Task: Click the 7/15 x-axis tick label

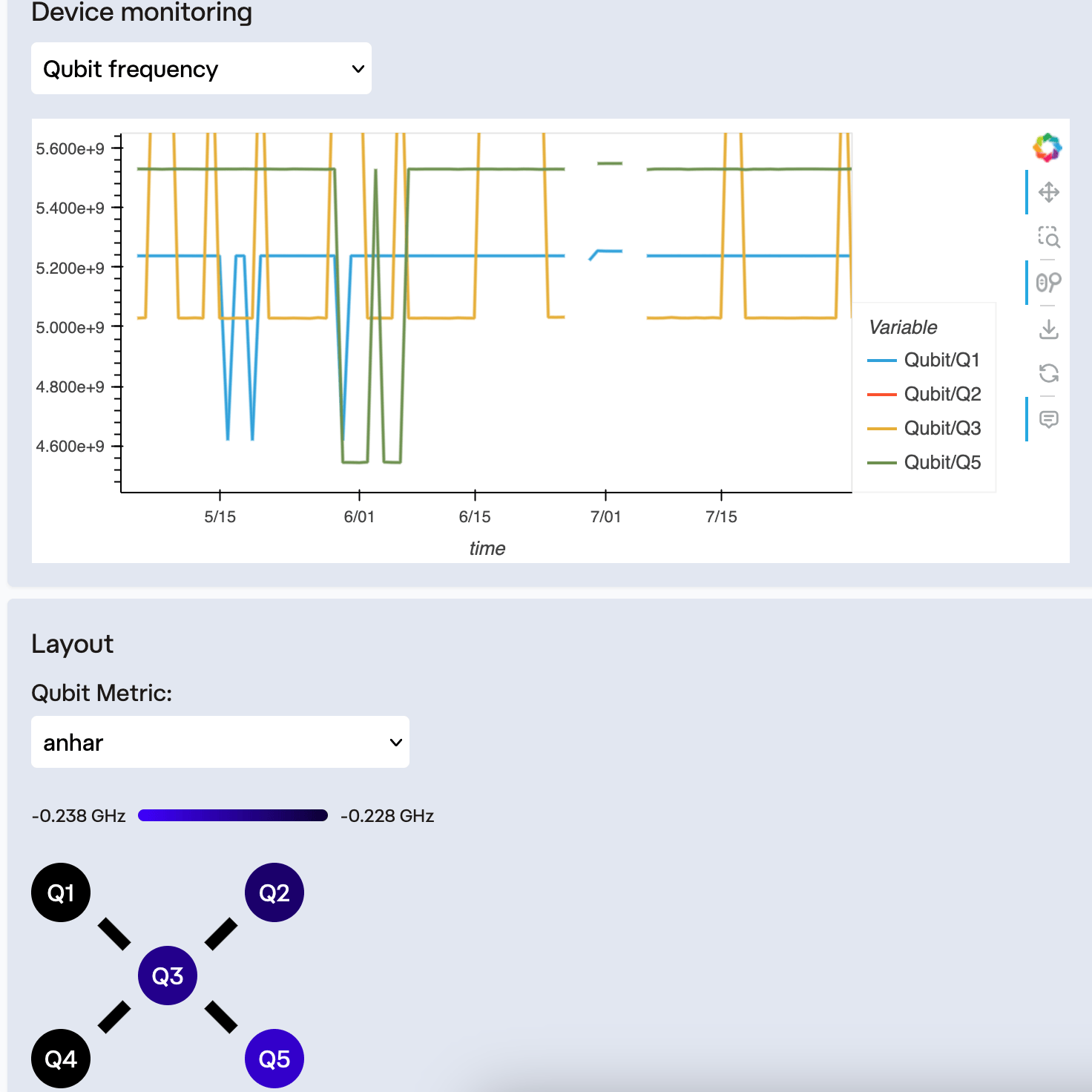Action: coord(722,517)
